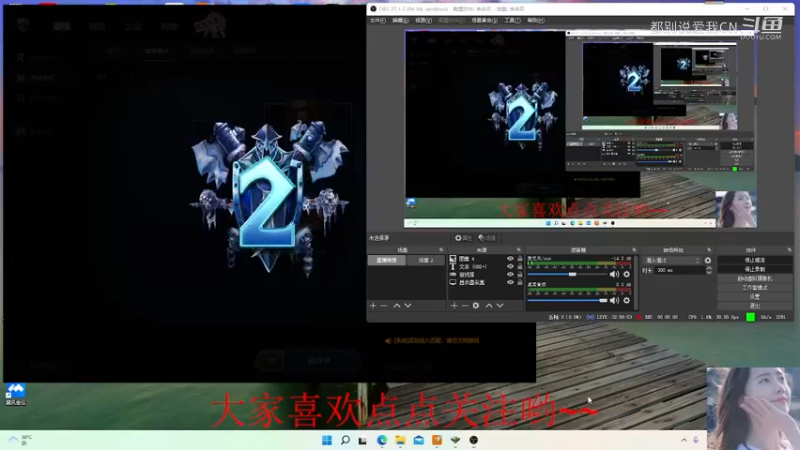Remove selected scene with minus icon
Viewport: 800px width, 450px height.
(384, 306)
